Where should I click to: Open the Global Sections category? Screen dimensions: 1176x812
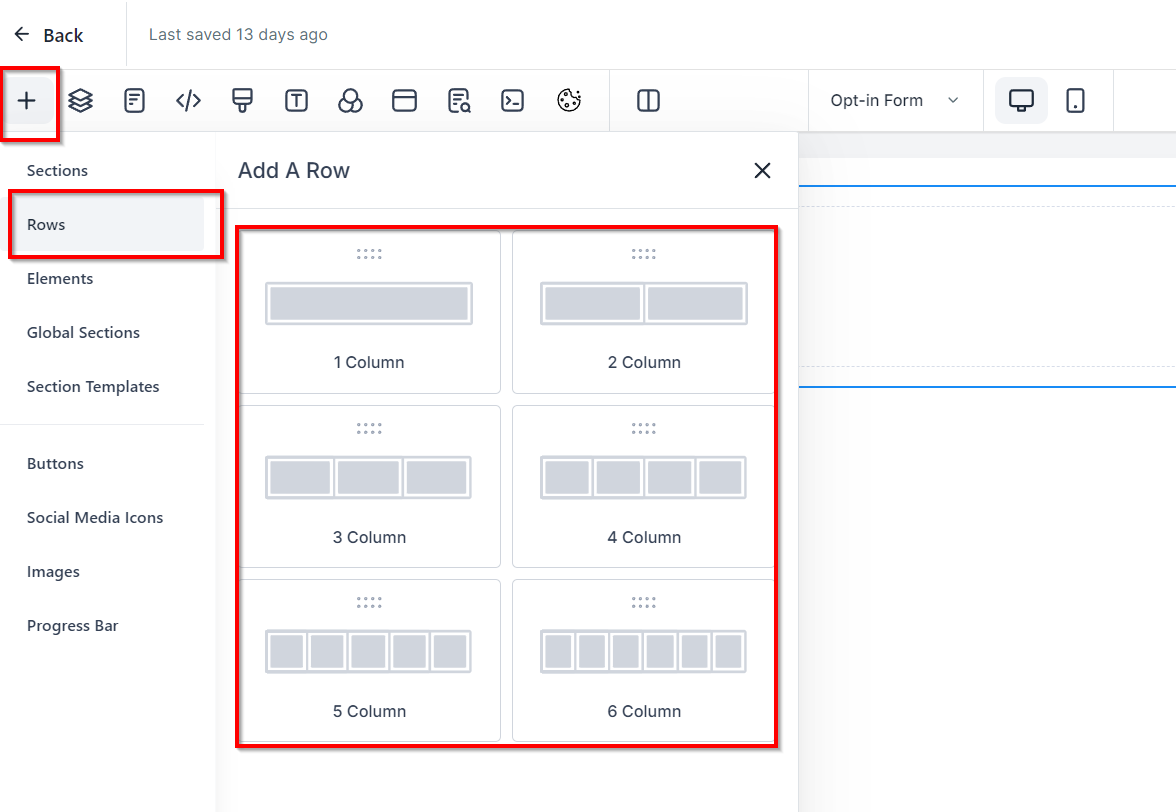pos(83,333)
